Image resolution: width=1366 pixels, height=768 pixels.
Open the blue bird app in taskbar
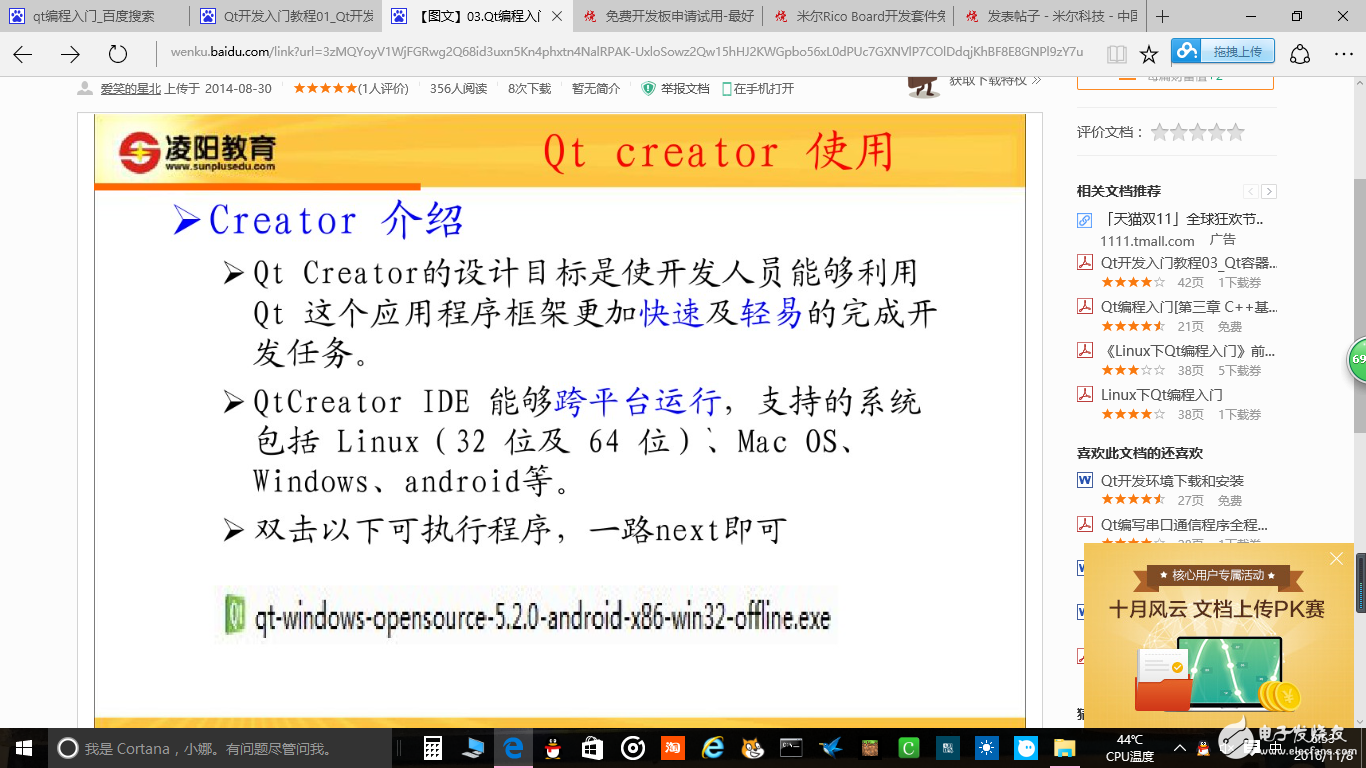(x=830, y=748)
